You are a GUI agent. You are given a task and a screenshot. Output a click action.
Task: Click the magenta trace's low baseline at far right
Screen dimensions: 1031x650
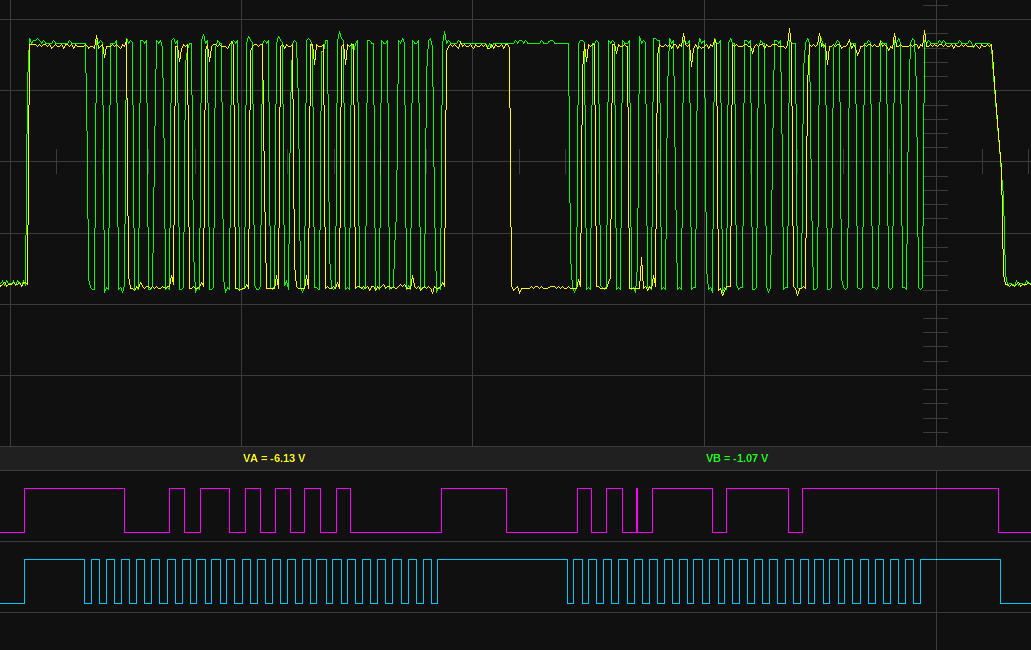(x=1015, y=532)
